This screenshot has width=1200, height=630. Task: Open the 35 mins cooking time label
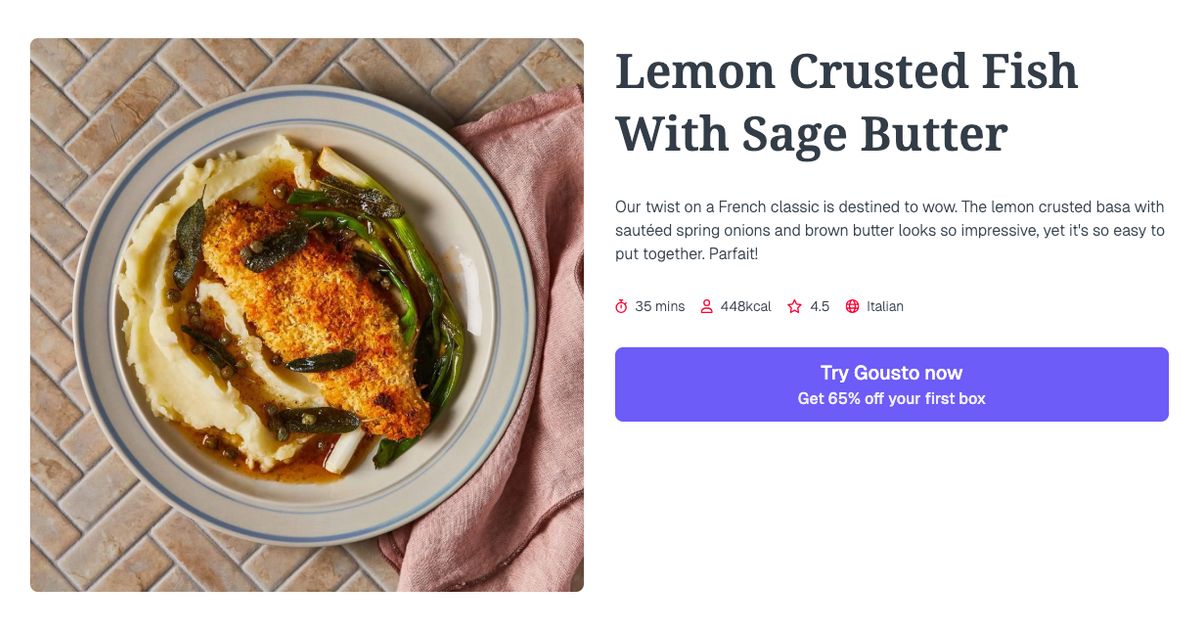click(659, 306)
